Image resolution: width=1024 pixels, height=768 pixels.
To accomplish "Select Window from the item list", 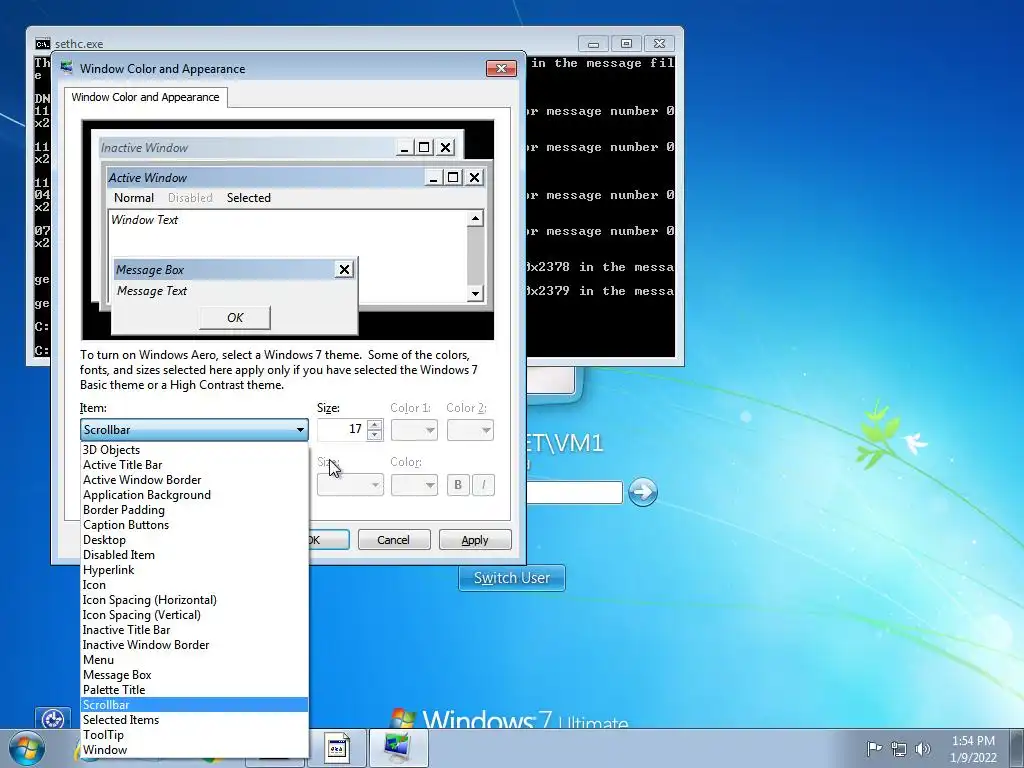I will click(194, 750).
